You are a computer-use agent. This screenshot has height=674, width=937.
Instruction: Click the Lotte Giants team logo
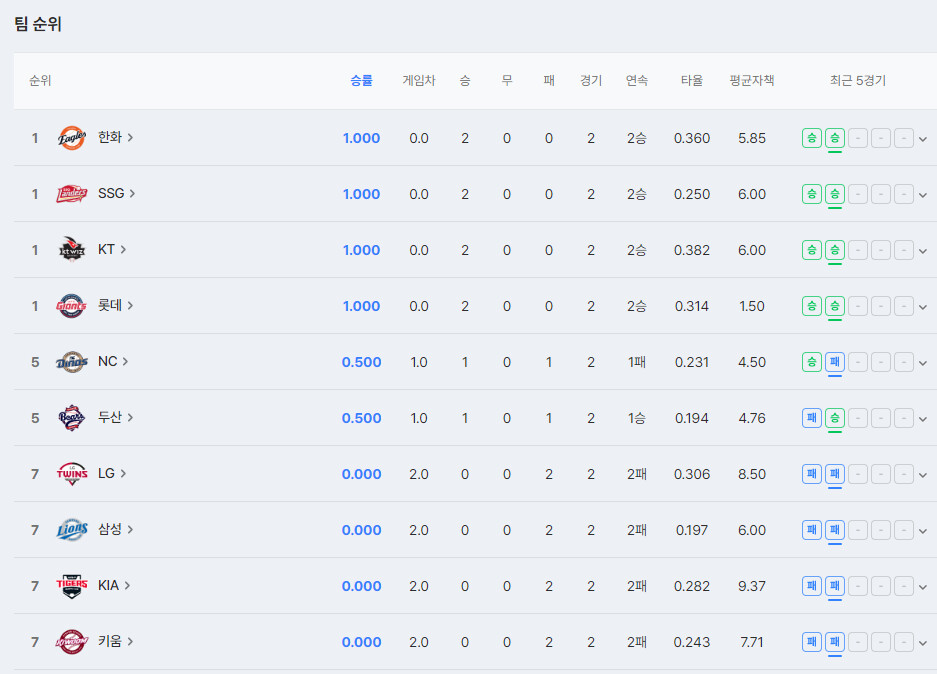(72, 306)
